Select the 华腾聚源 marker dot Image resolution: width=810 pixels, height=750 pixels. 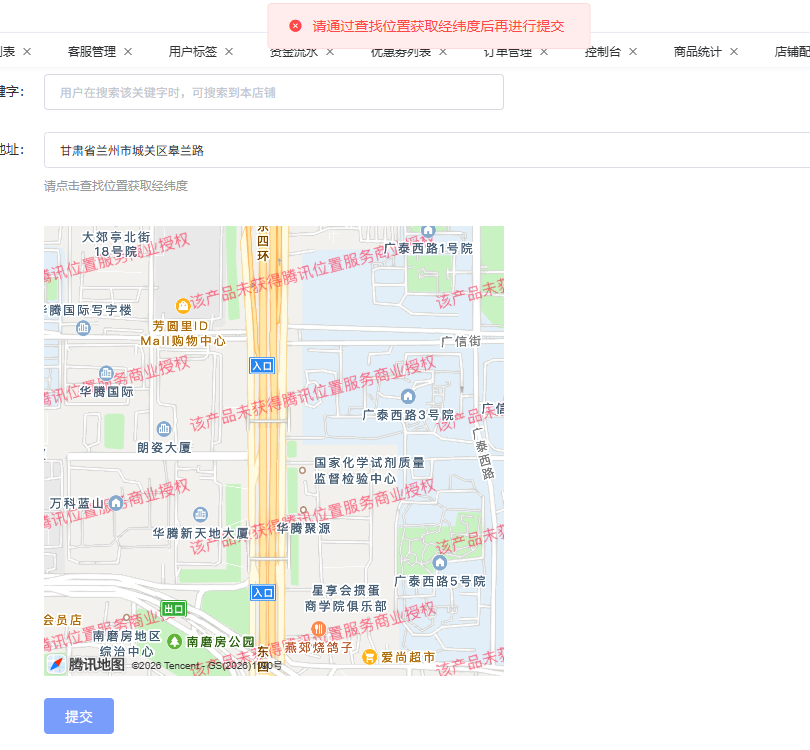pyautogui.click(x=304, y=510)
